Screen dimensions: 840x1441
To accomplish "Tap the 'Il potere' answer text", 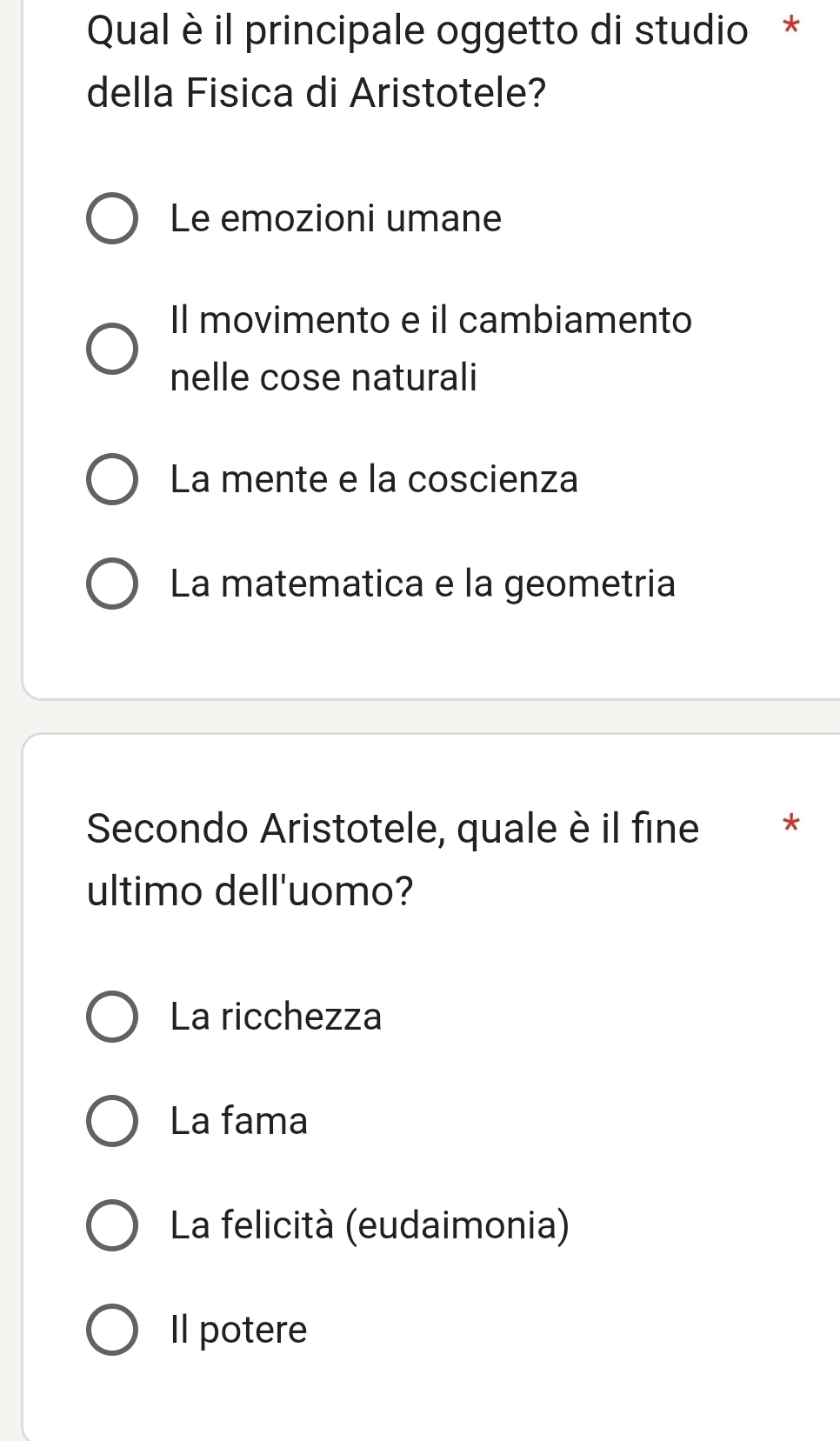I will click(239, 1330).
